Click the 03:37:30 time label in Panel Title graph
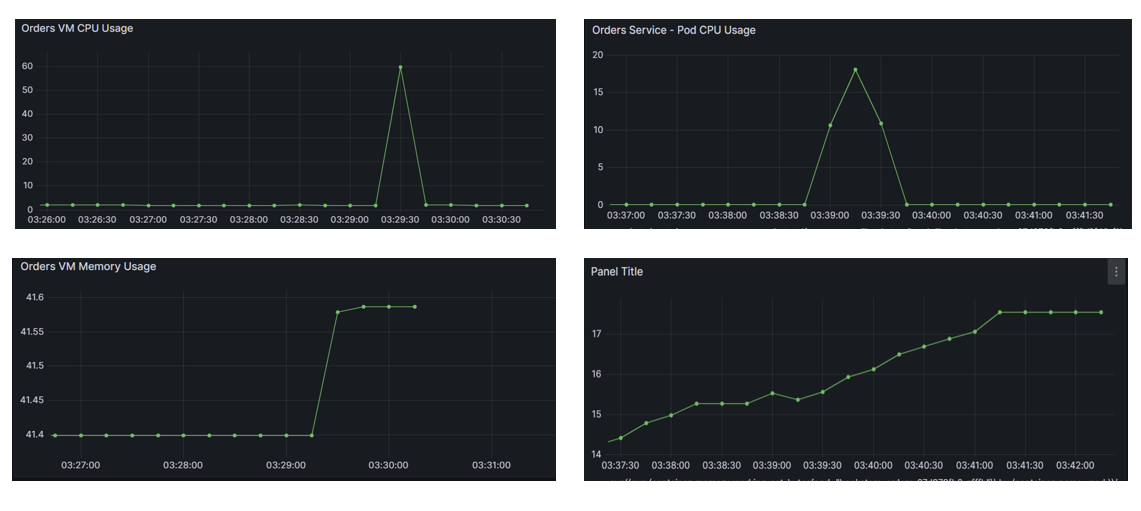 pos(620,466)
